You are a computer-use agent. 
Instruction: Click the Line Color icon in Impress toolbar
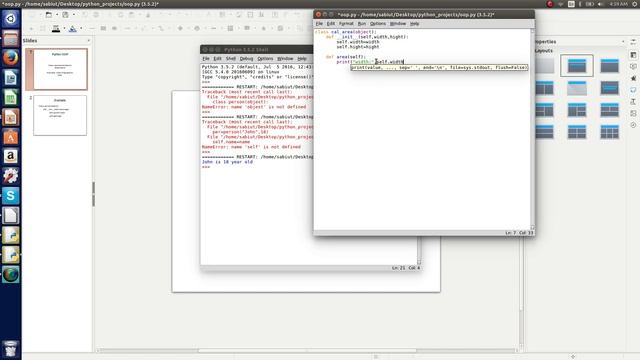coord(56,29)
